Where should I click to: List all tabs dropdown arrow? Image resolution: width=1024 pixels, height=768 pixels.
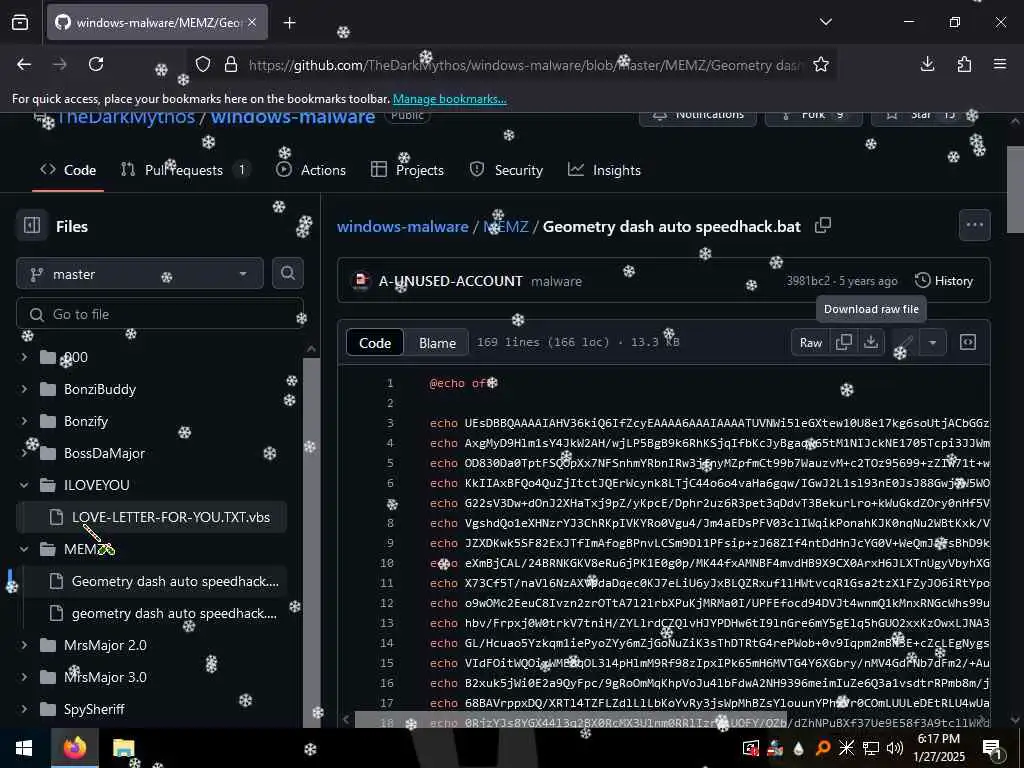[x=825, y=22]
